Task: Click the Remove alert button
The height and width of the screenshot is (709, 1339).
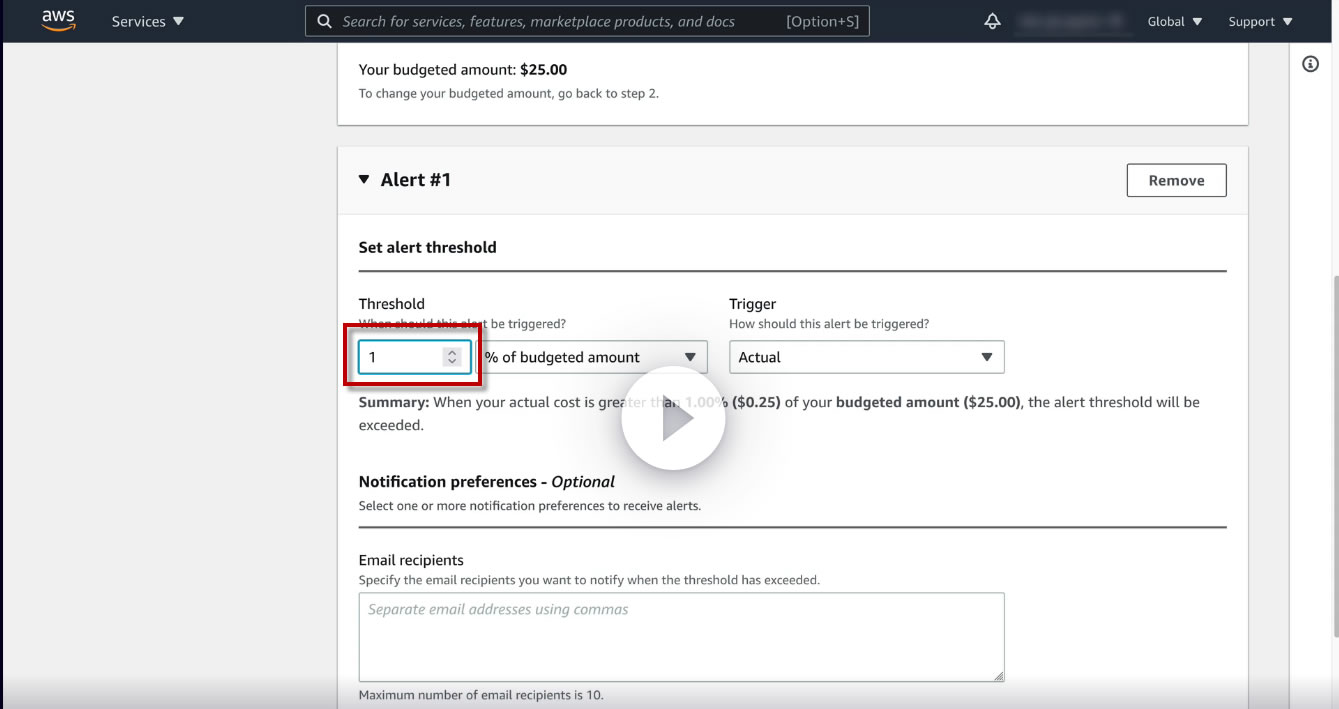Action: 1176,181
